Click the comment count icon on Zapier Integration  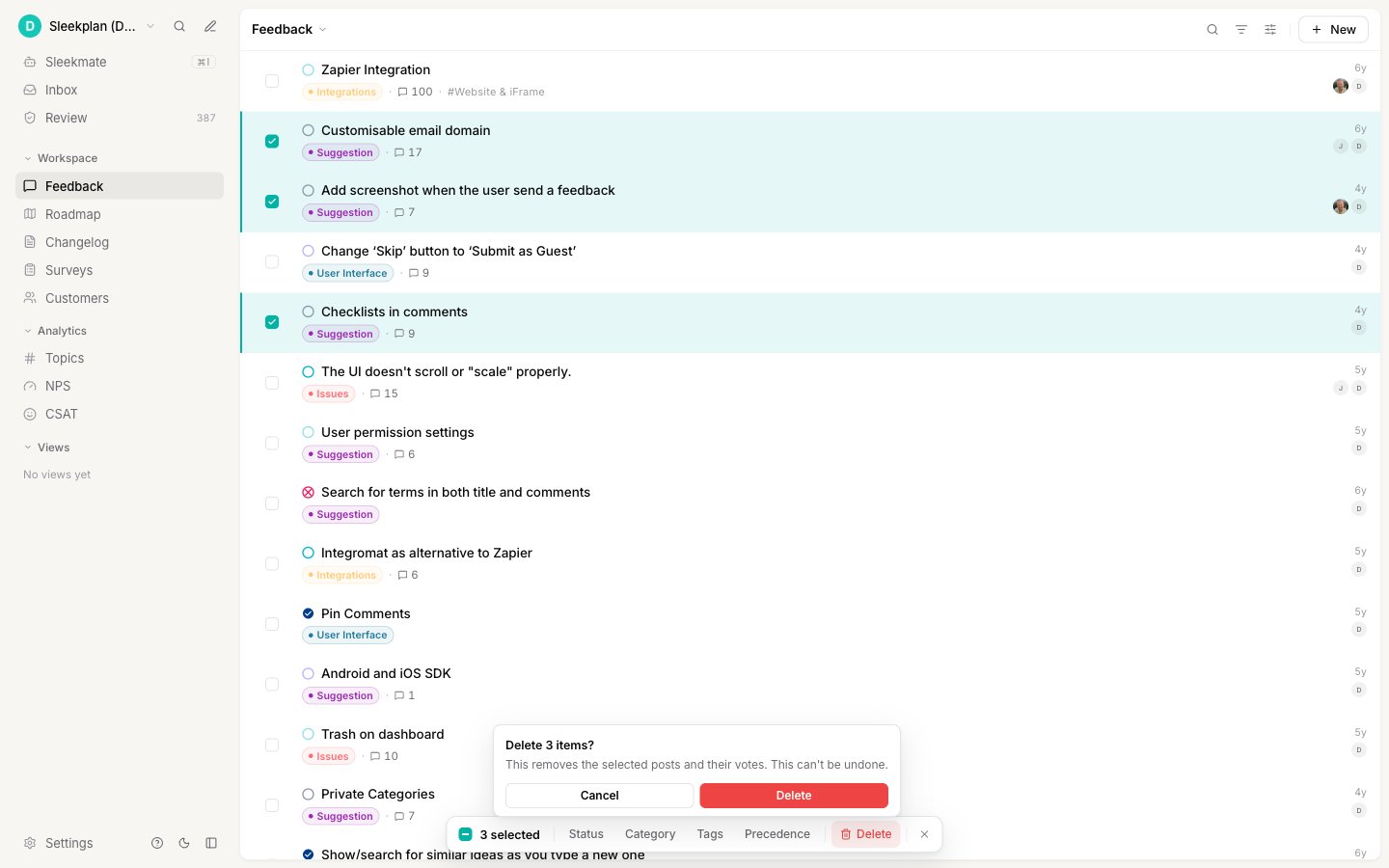[403, 92]
